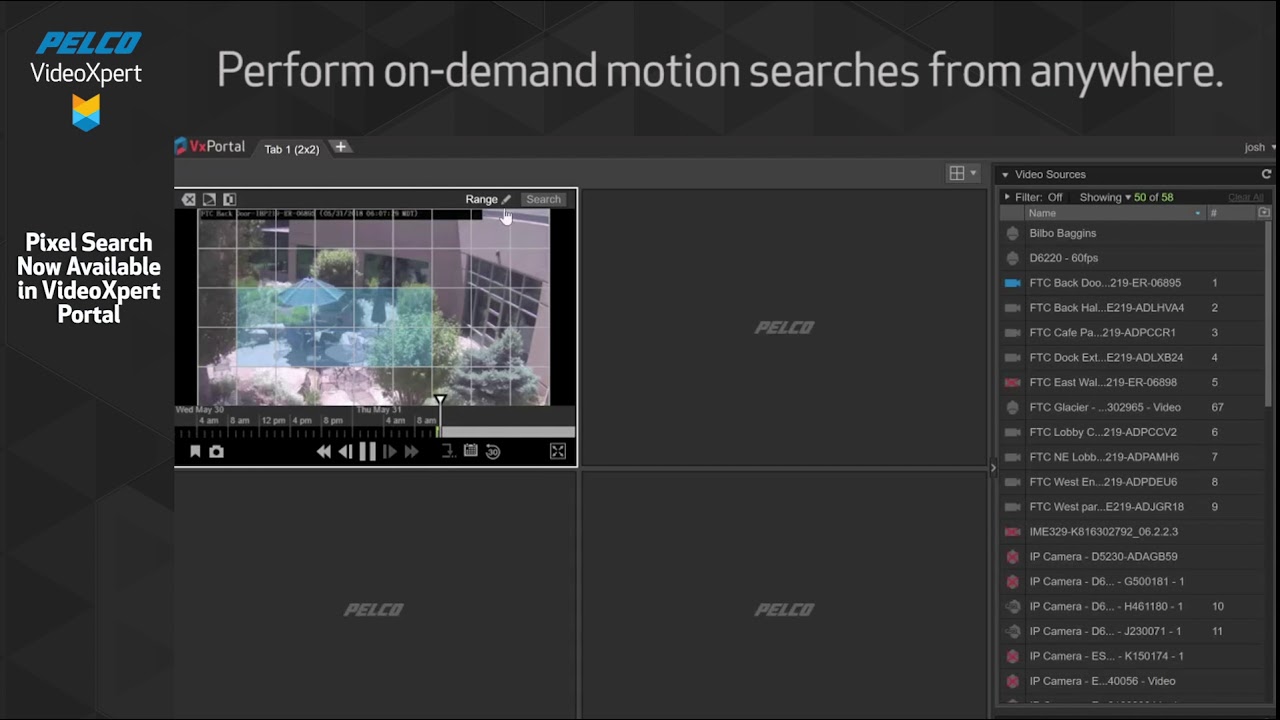The width and height of the screenshot is (1280, 720).
Task: Jump back 30 seconds
Action: (x=493, y=452)
